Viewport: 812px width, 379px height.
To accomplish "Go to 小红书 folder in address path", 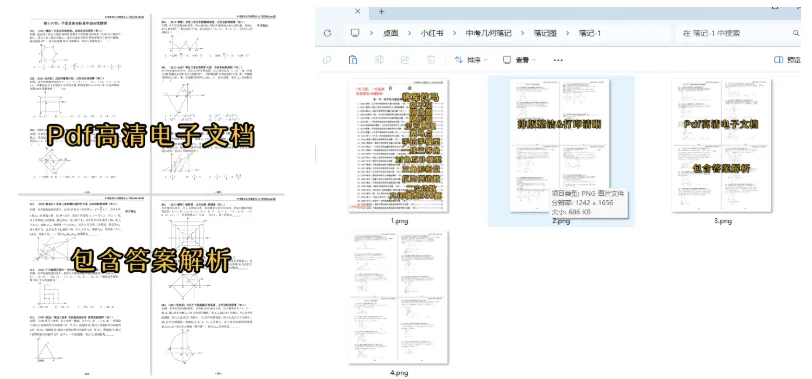I will [x=431, y=33].
